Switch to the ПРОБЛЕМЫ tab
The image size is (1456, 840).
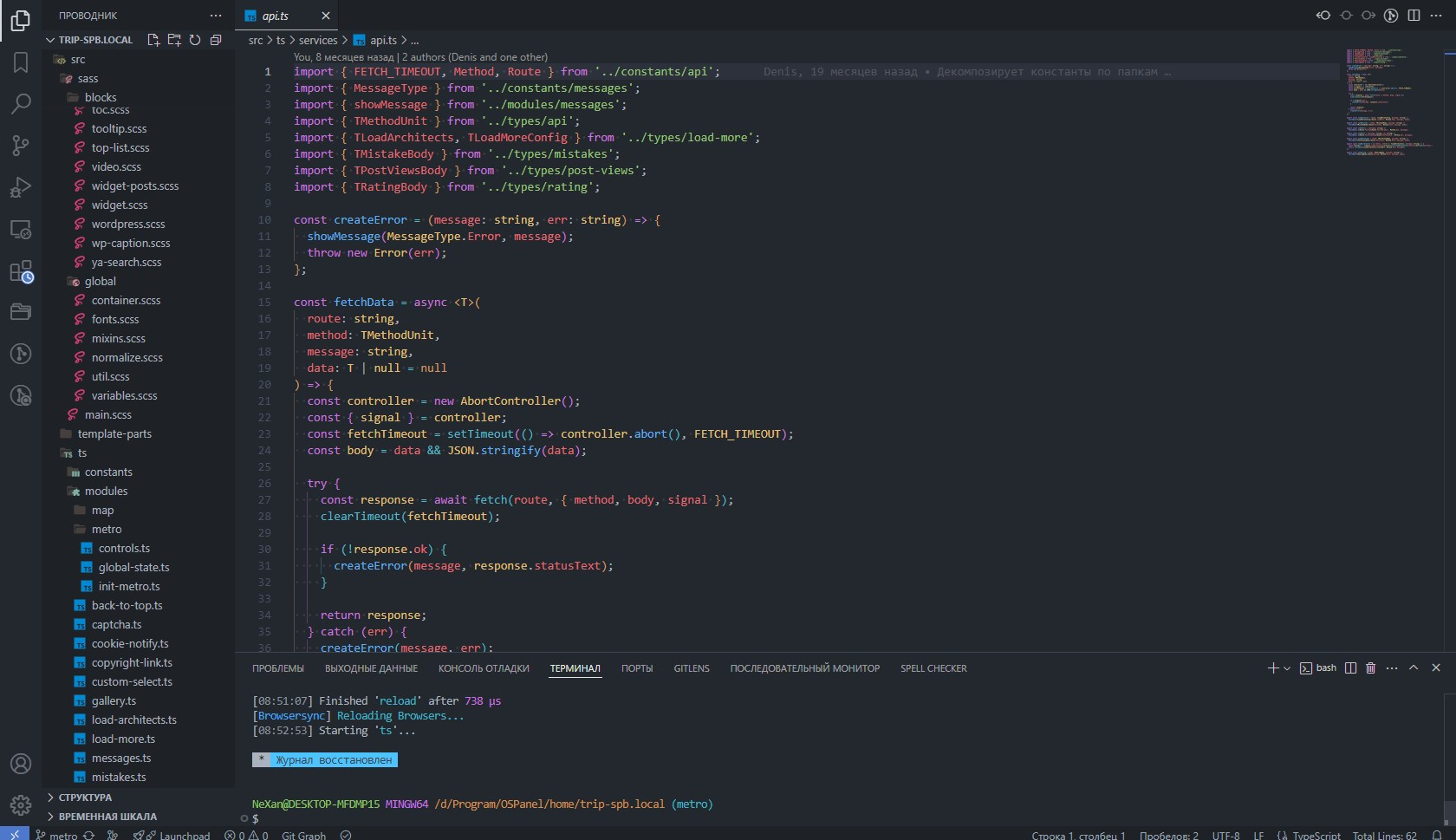tap(277, 668)
